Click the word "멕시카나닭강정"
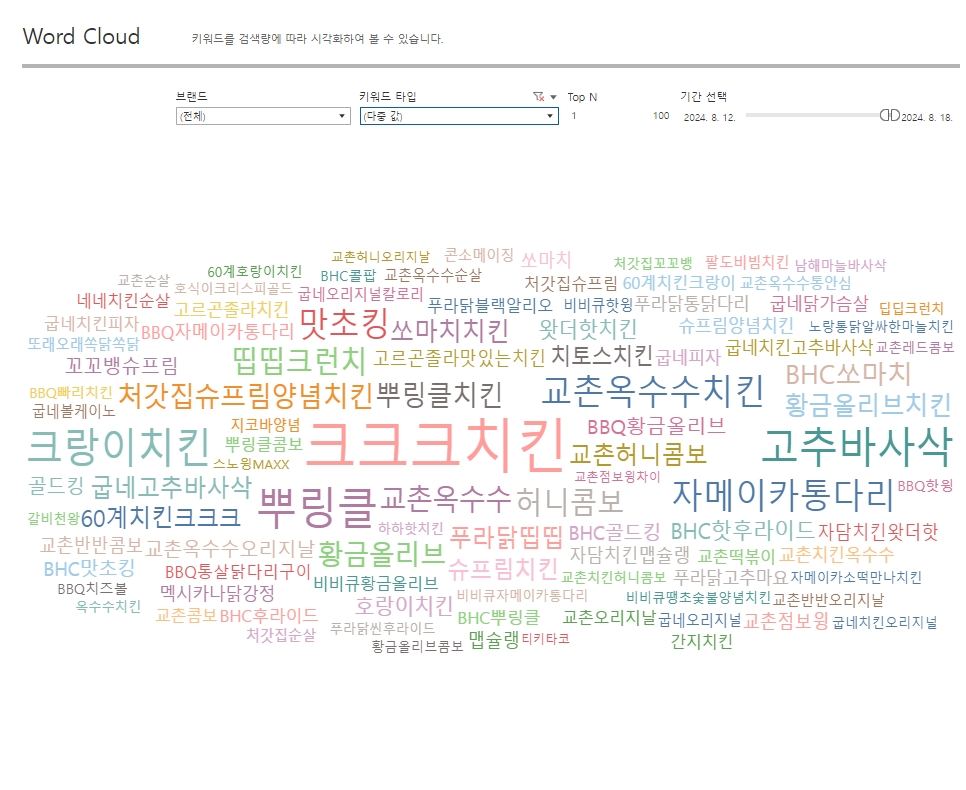This screenshot has height=790, width=966. (x=217, y=593)
